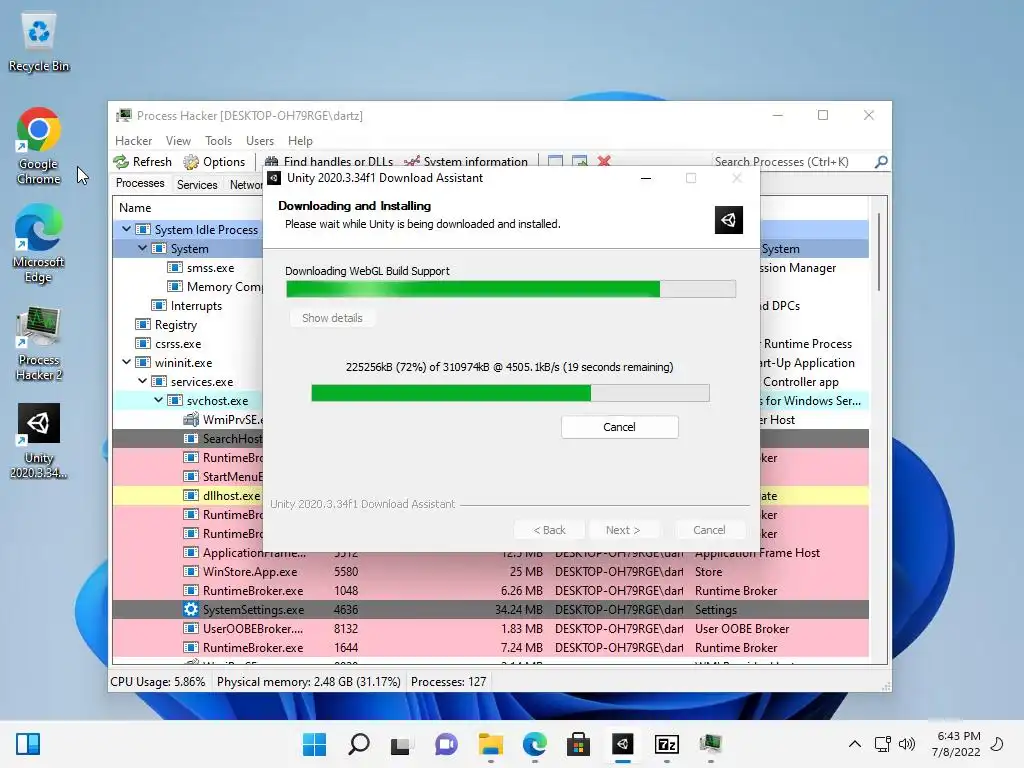Open File Explorer from the taskbar
The image size is (1024, 768).
click(x=490, y=744)
